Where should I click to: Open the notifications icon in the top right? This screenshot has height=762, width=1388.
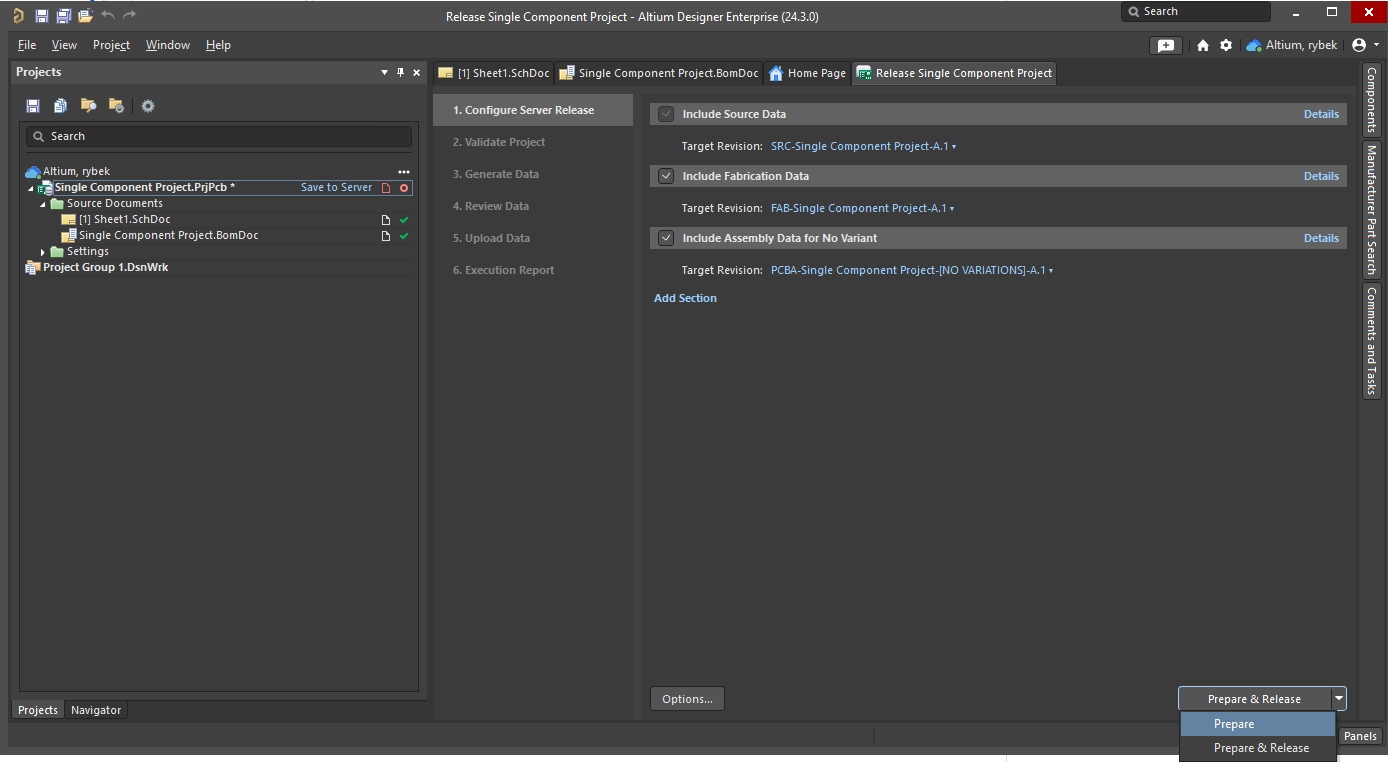pyautogui.click(x=1166, y=45)
